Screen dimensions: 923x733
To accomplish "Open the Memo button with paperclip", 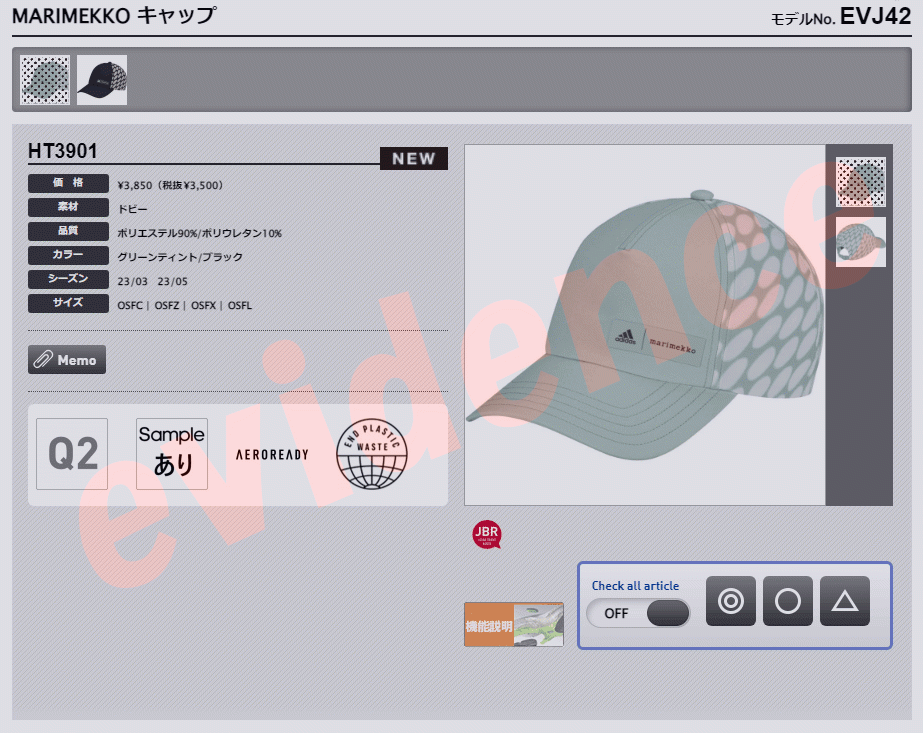I will pos(67,360).
